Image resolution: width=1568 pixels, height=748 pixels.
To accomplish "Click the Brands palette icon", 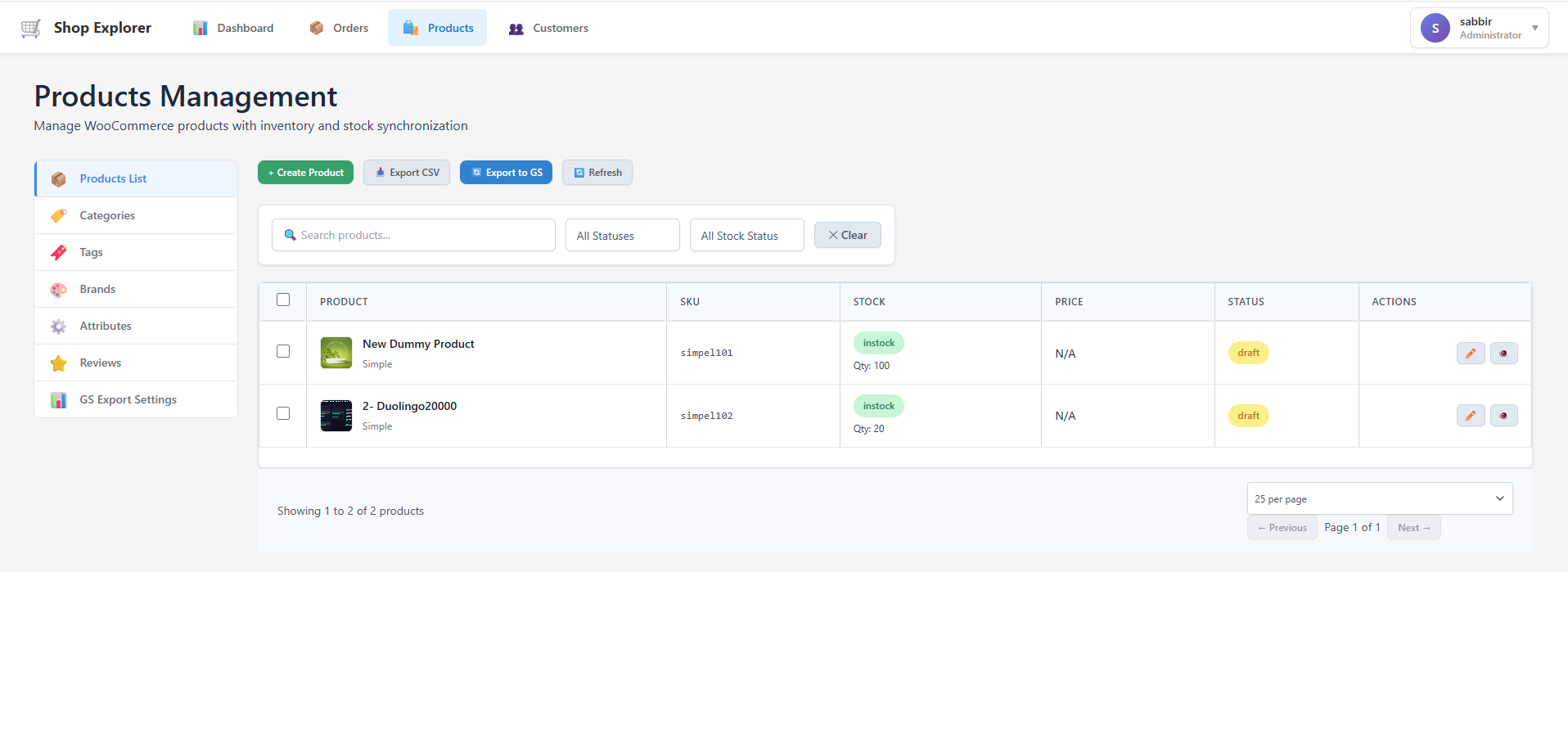I will click(59, 290).
